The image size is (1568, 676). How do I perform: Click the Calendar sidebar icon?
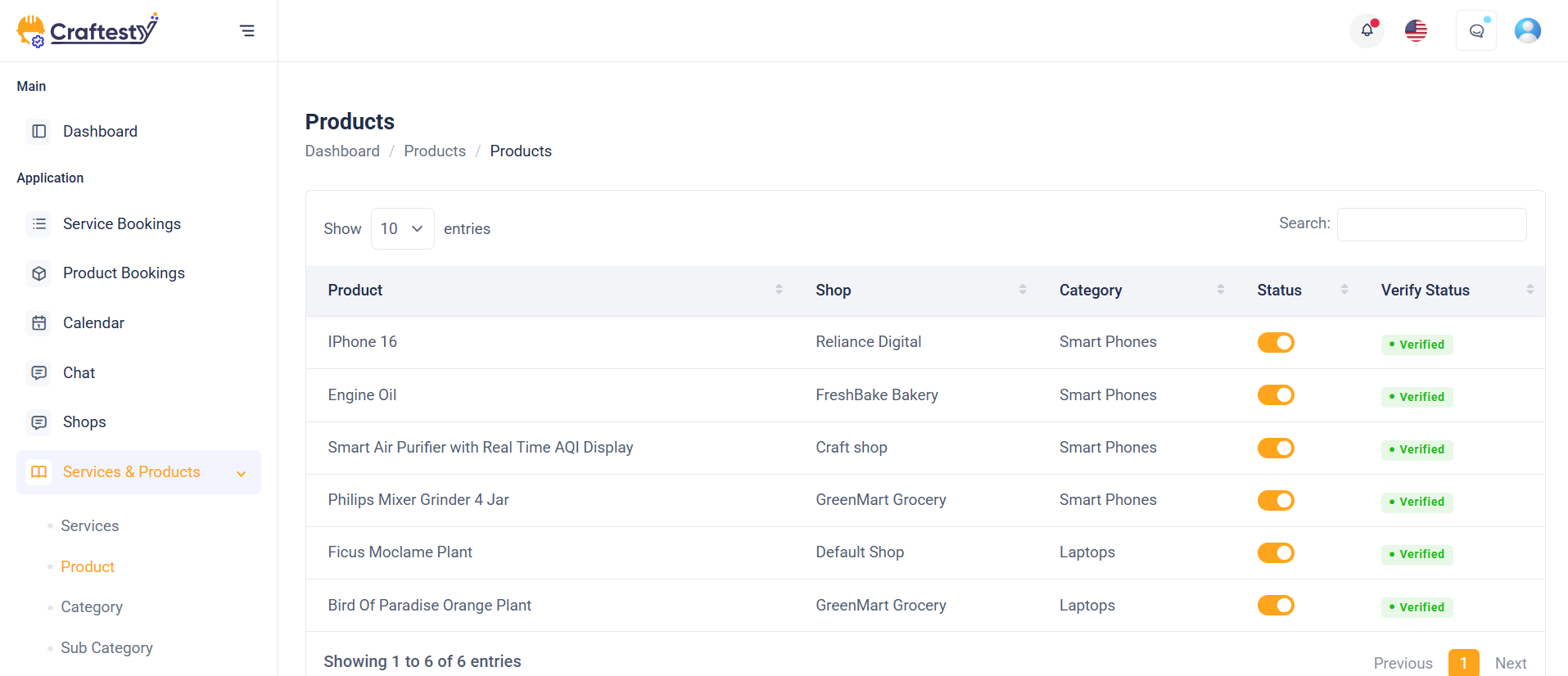(38, 323)
